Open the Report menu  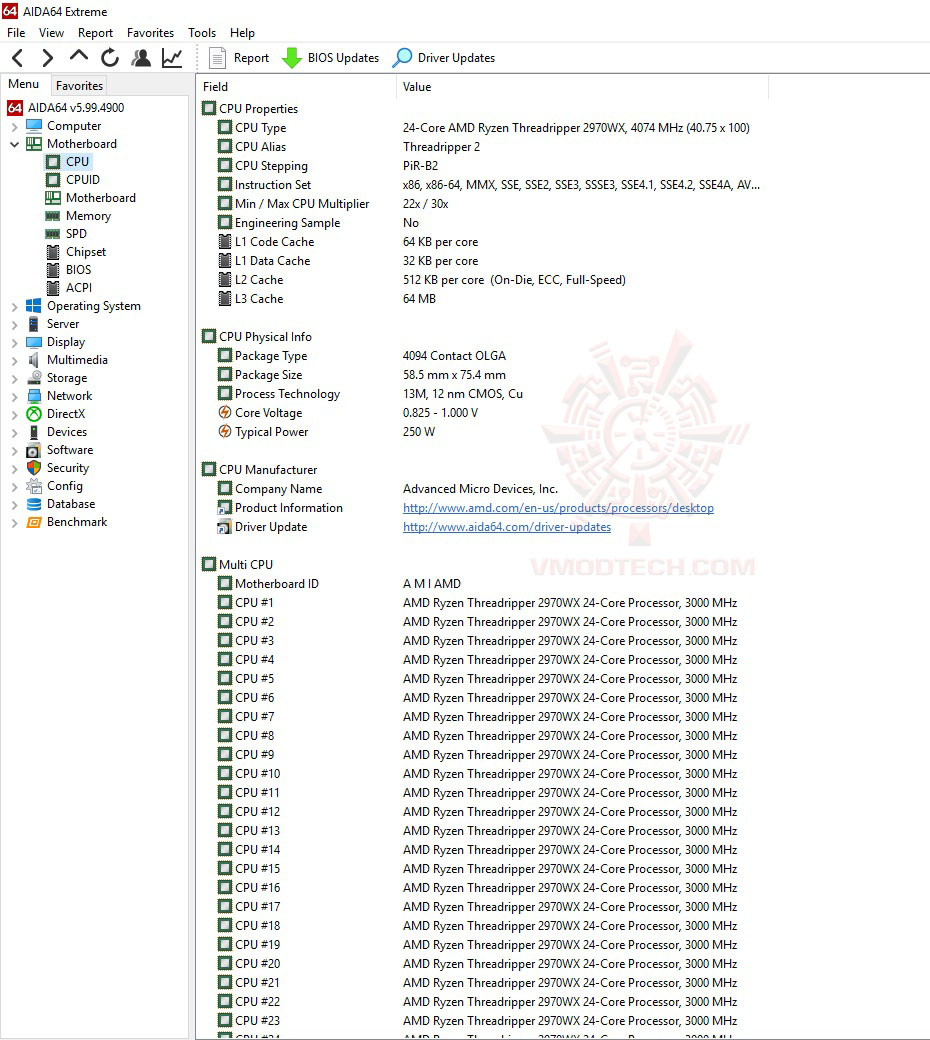click(x=96, y=32)
